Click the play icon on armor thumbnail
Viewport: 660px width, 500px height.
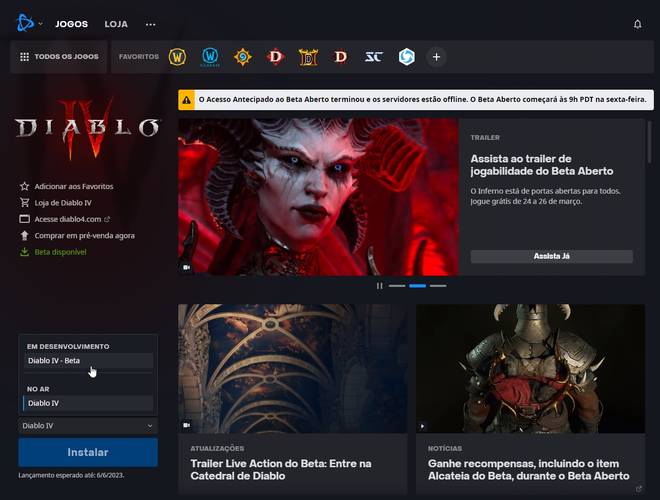(422, 426)
